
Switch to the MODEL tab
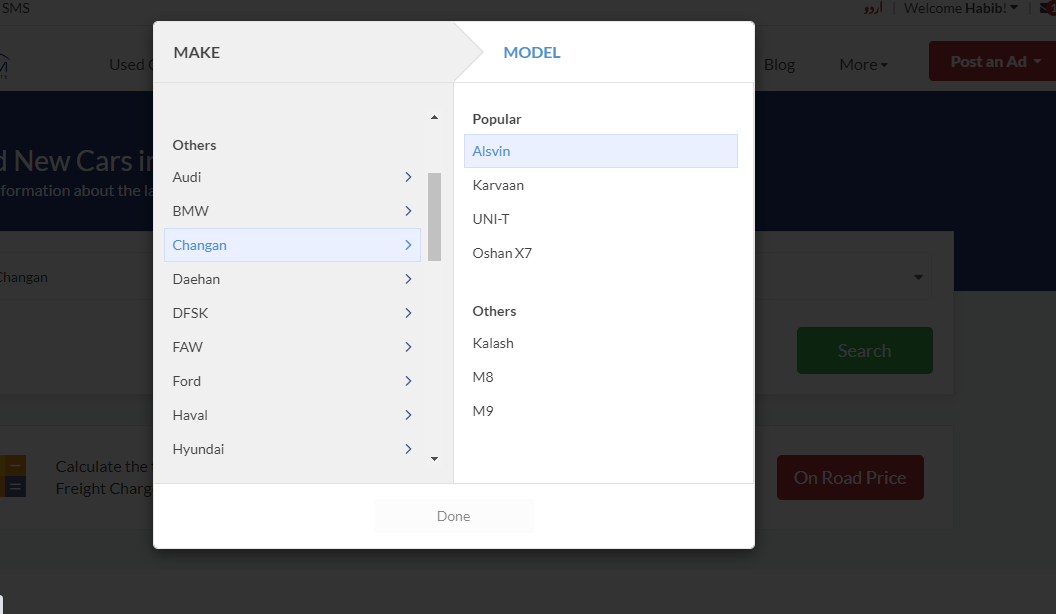pos(532,53)
